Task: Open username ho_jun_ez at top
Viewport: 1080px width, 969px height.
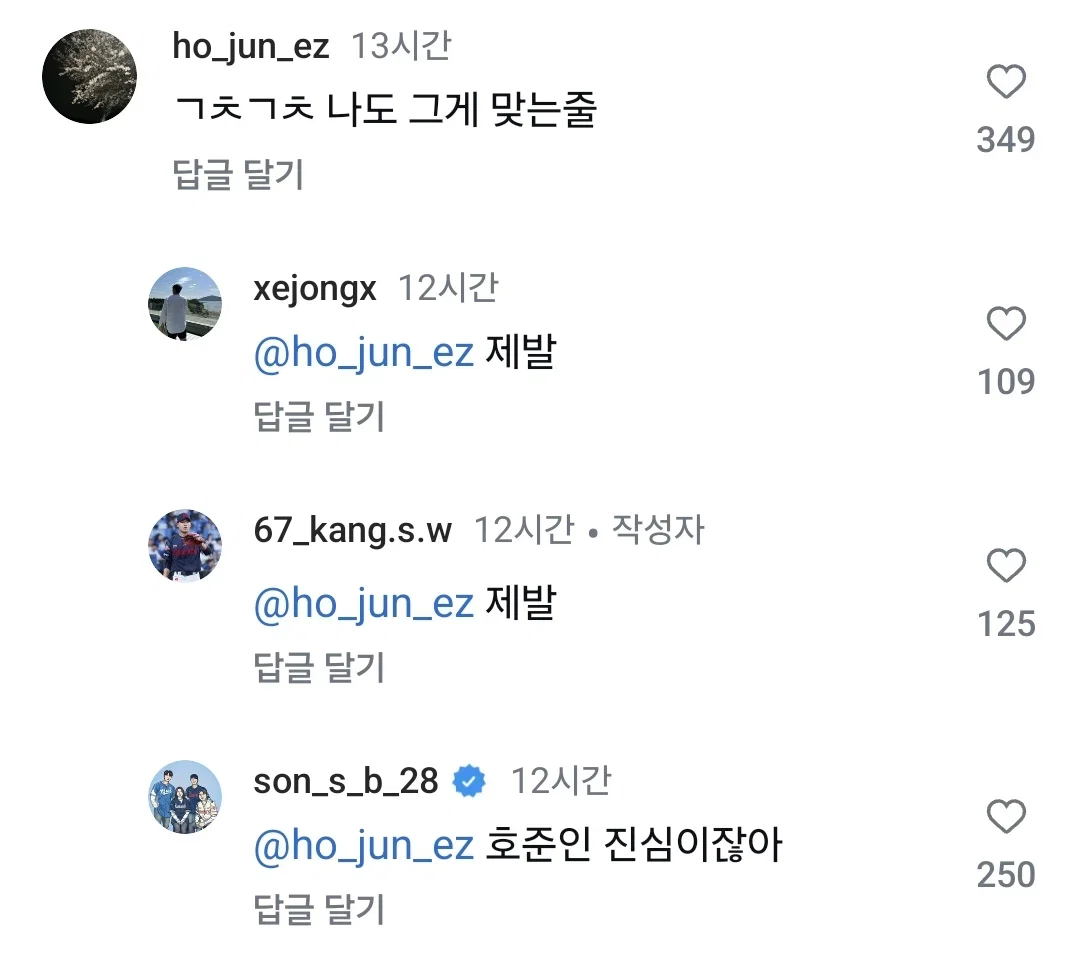Action: click(251, 47)
